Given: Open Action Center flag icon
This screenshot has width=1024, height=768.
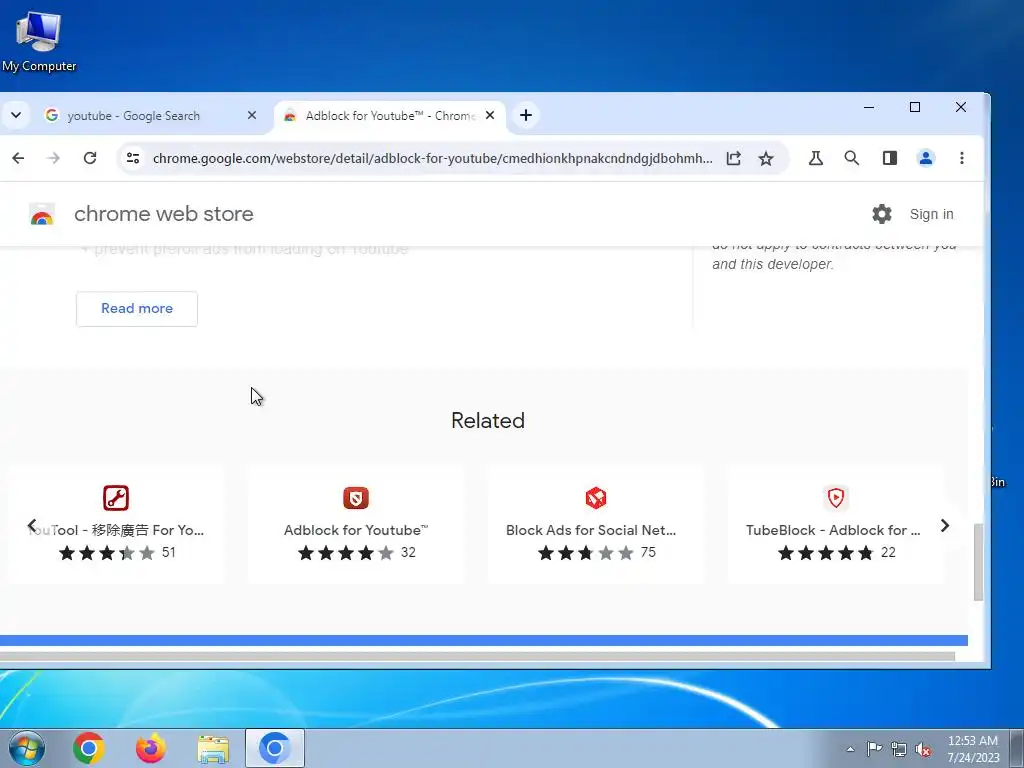Looking at the screenshot, I should [x=874, y=749].
